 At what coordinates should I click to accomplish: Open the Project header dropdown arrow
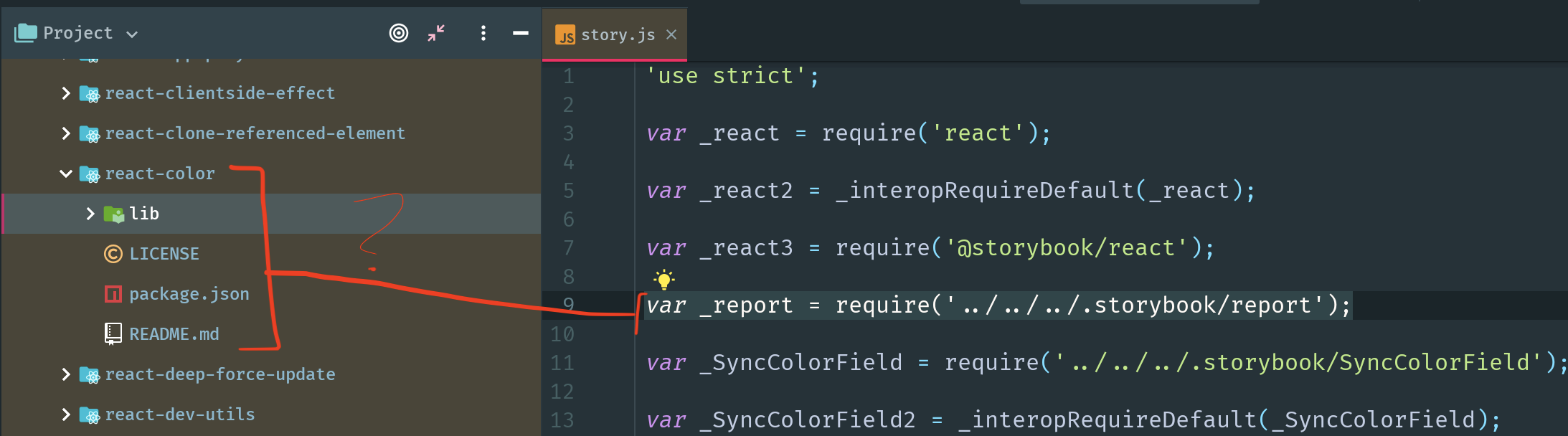pyautogui.click(x=132, y=33)
